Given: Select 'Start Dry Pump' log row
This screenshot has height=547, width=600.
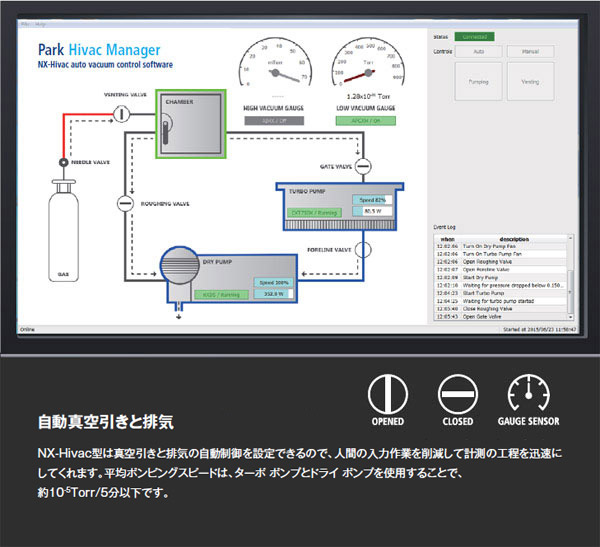Looking at the screenshot, I should pos(501,278).
